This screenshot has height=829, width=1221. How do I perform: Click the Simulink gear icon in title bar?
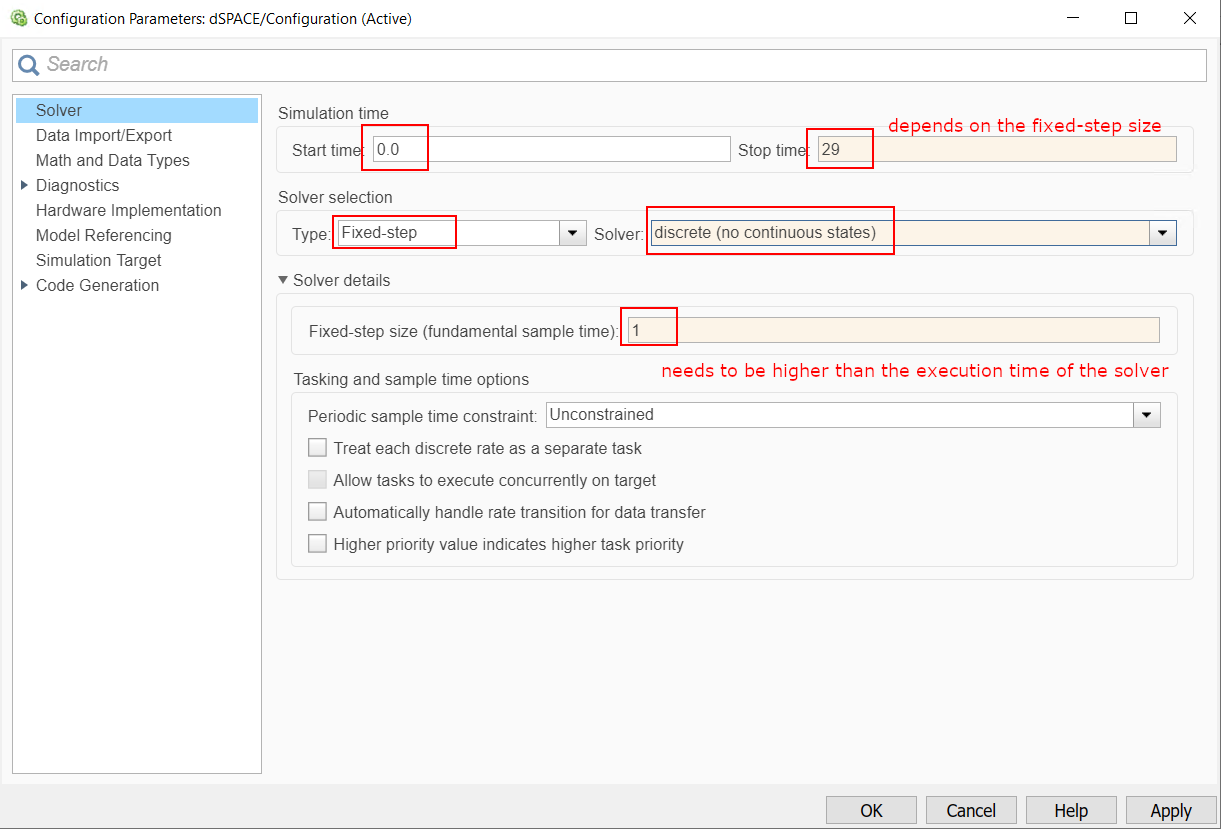pyautogui.click(x=18, y=18)
